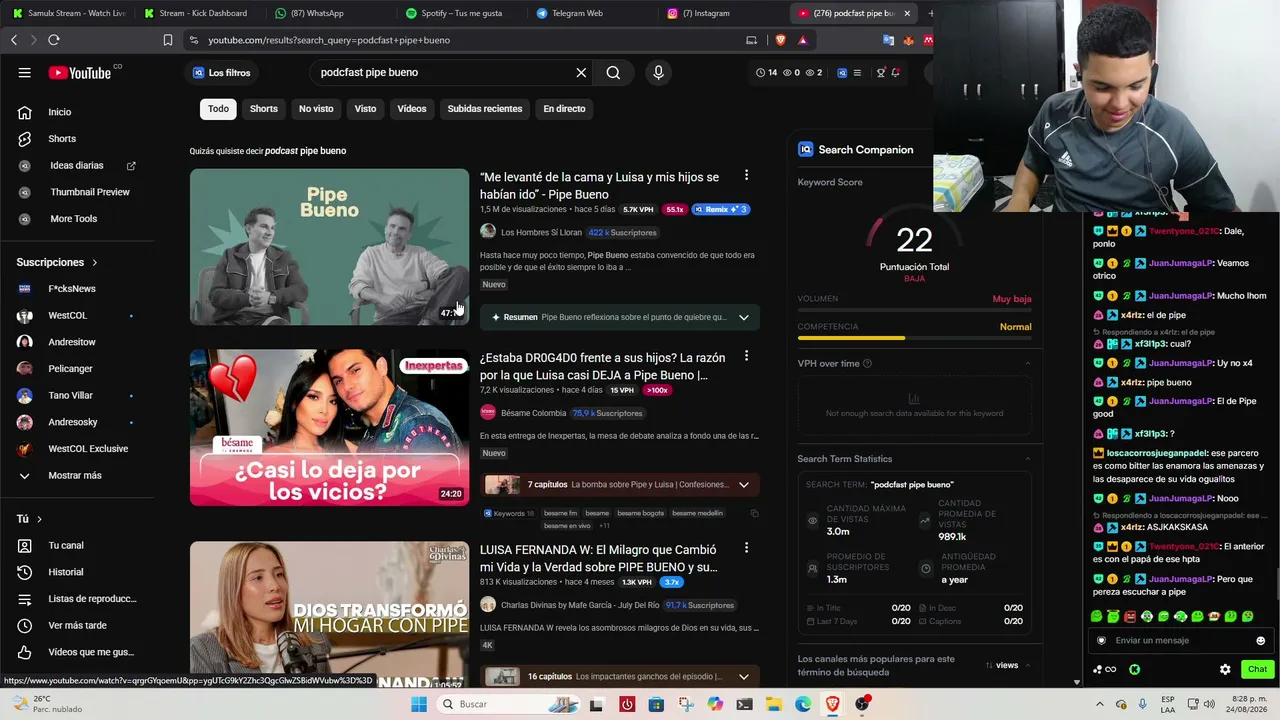Open chat settings gear
Screen dimensions: 1280x720
pos(1225,669)
